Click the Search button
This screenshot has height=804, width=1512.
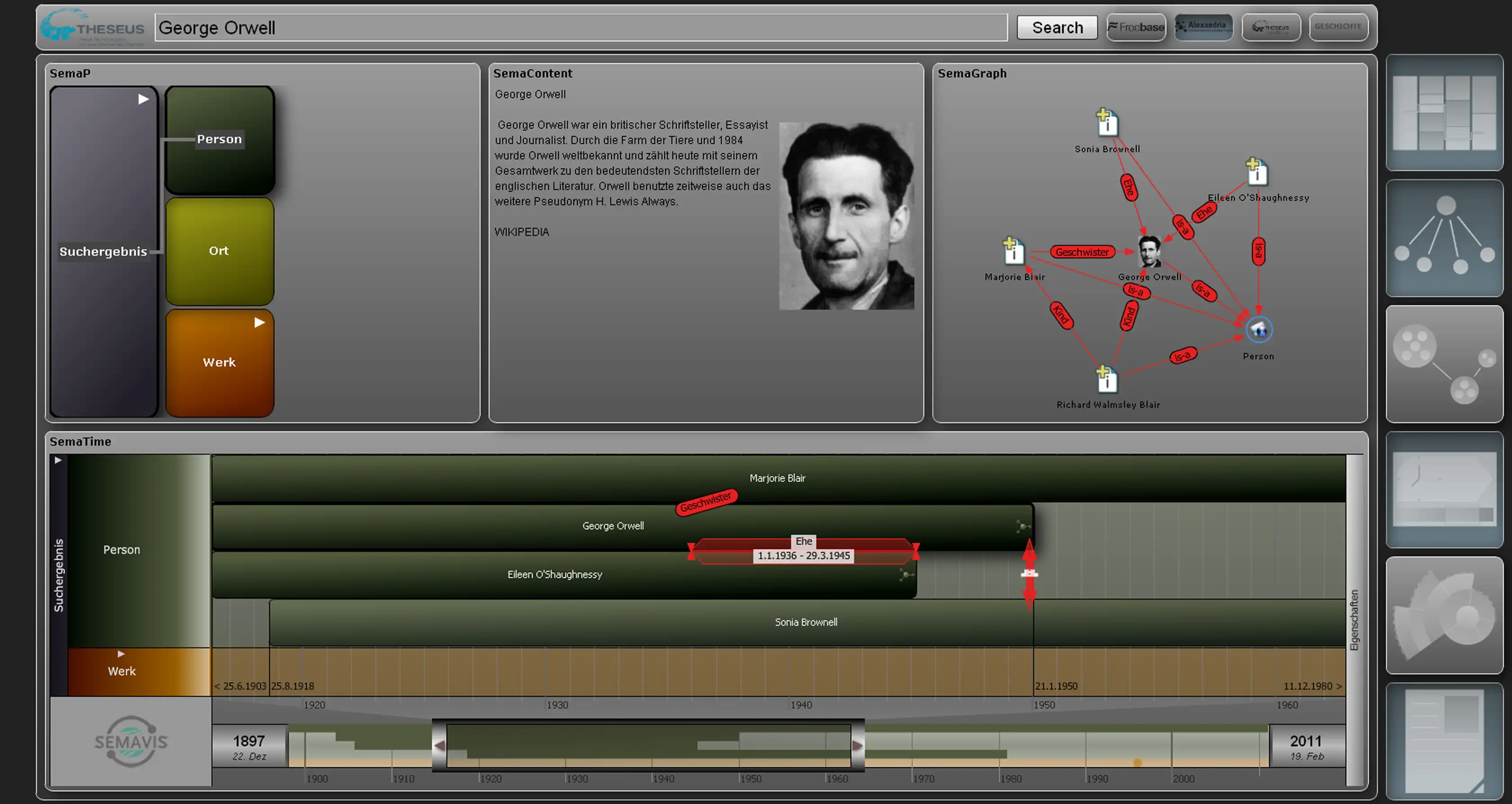1057,27
